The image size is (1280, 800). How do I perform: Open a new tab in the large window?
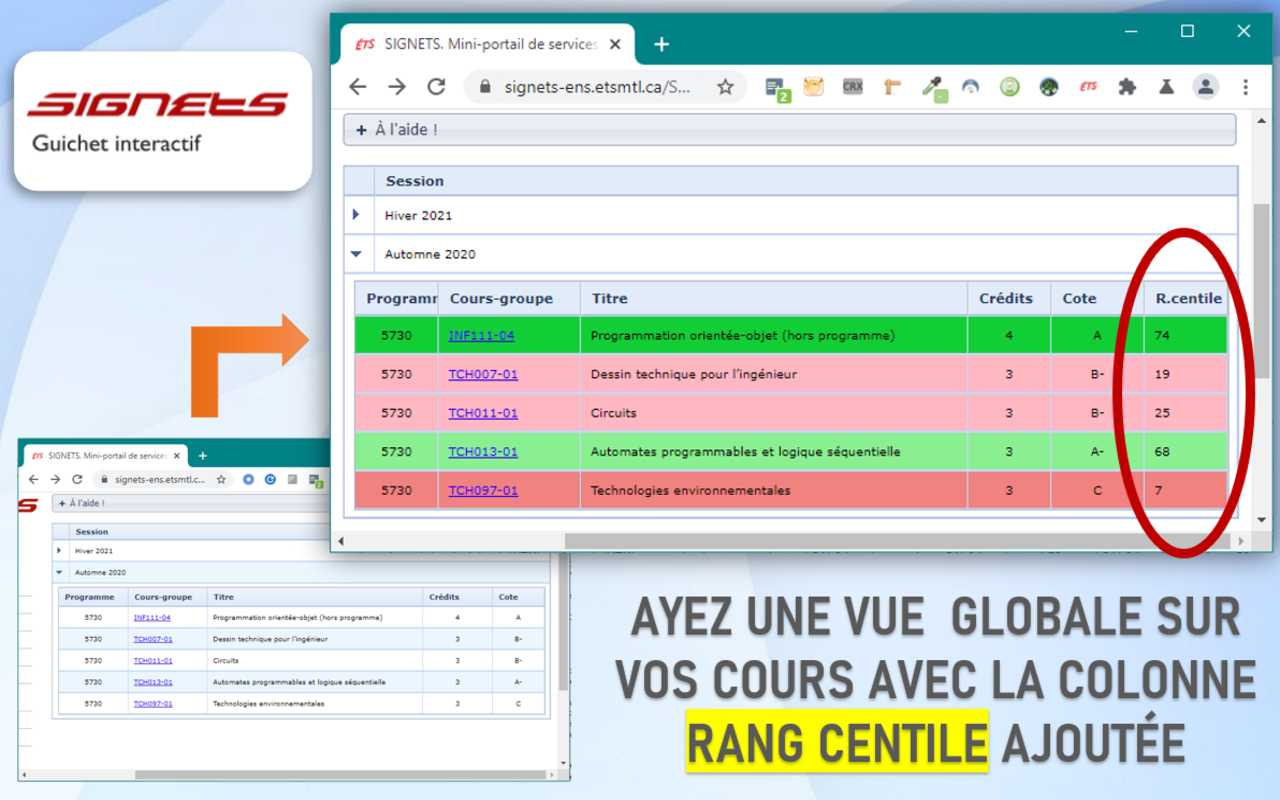tap(661, 44)
